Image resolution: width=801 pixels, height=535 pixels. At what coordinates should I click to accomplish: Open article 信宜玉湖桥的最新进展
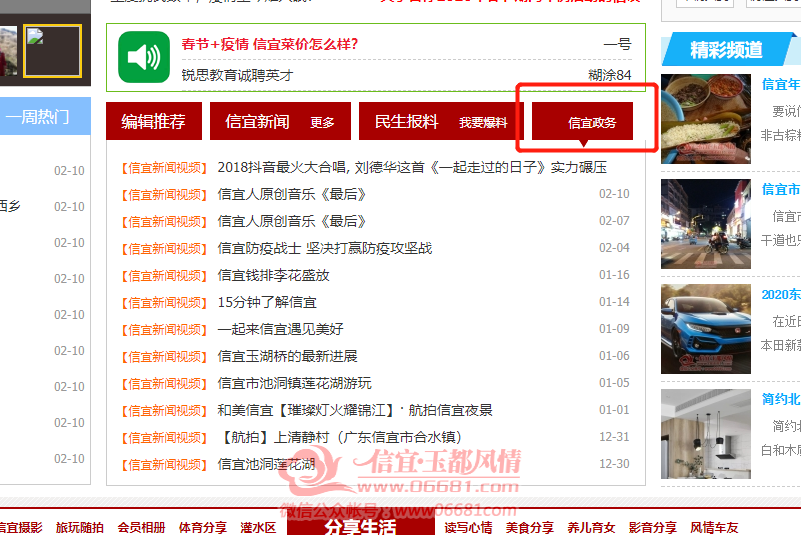[288, 357]
